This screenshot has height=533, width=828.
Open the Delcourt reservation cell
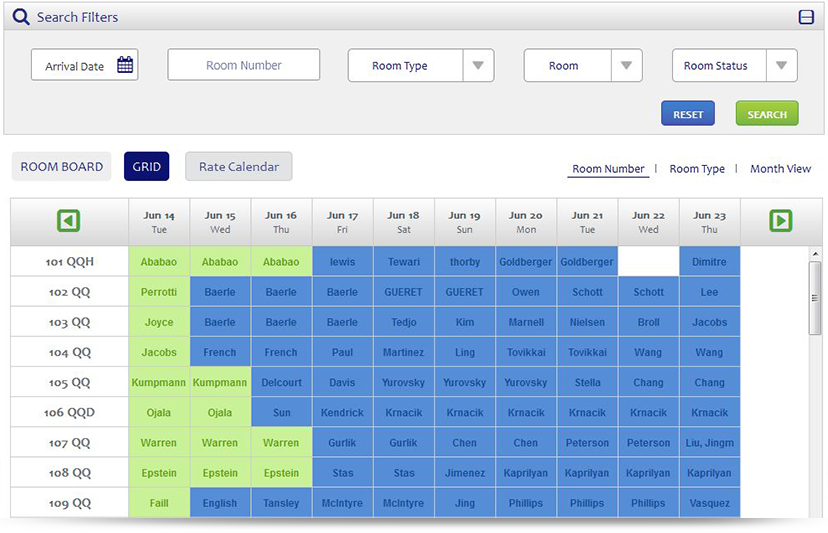281,382
